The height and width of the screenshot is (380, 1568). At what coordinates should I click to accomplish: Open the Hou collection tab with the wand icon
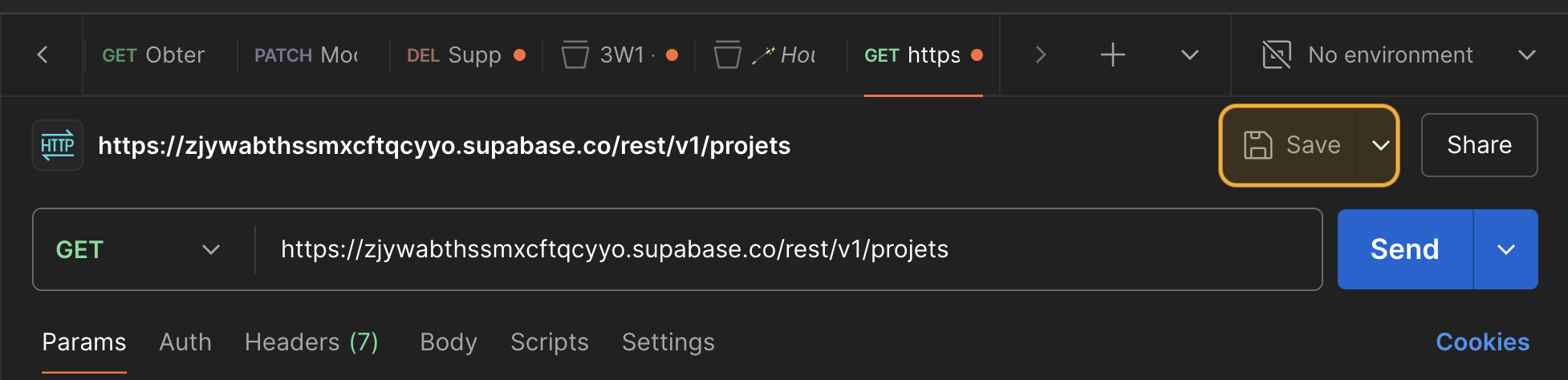point(770,55)
